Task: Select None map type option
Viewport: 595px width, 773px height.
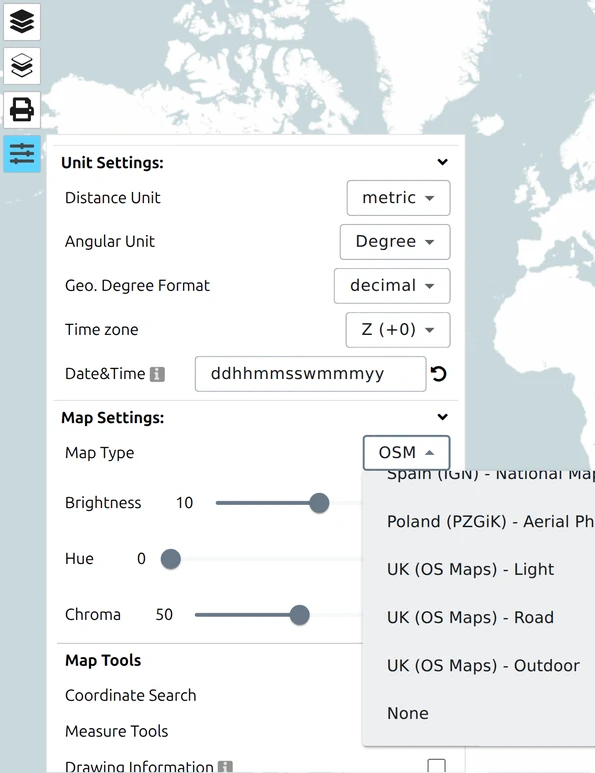Action: point(479,713)
